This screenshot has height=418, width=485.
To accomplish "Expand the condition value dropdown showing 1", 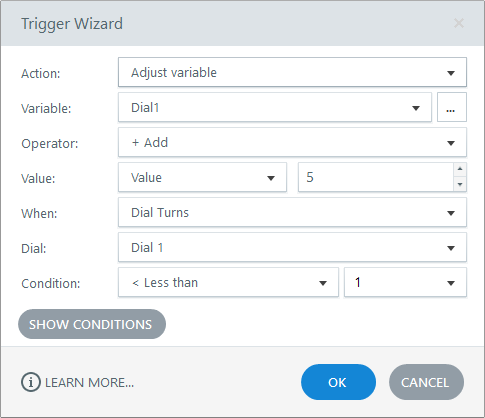I will point(405,282).
